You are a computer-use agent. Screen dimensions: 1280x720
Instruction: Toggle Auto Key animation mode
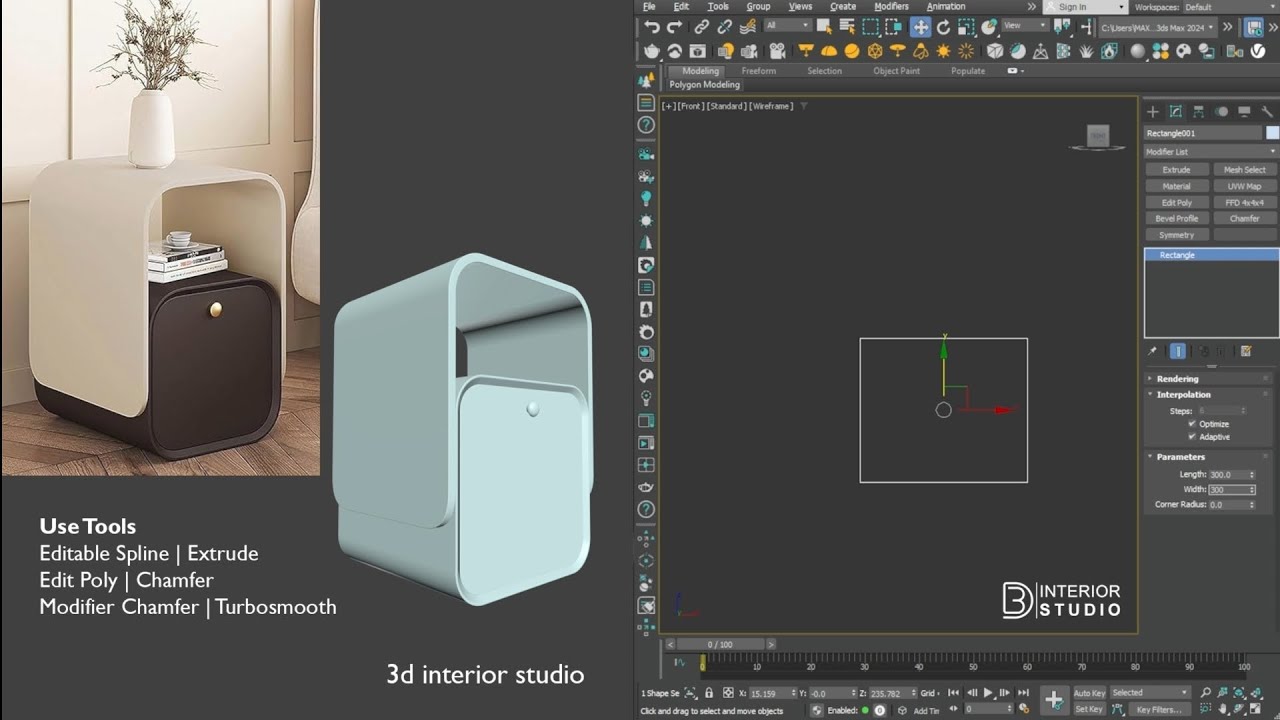(1089, 693)
